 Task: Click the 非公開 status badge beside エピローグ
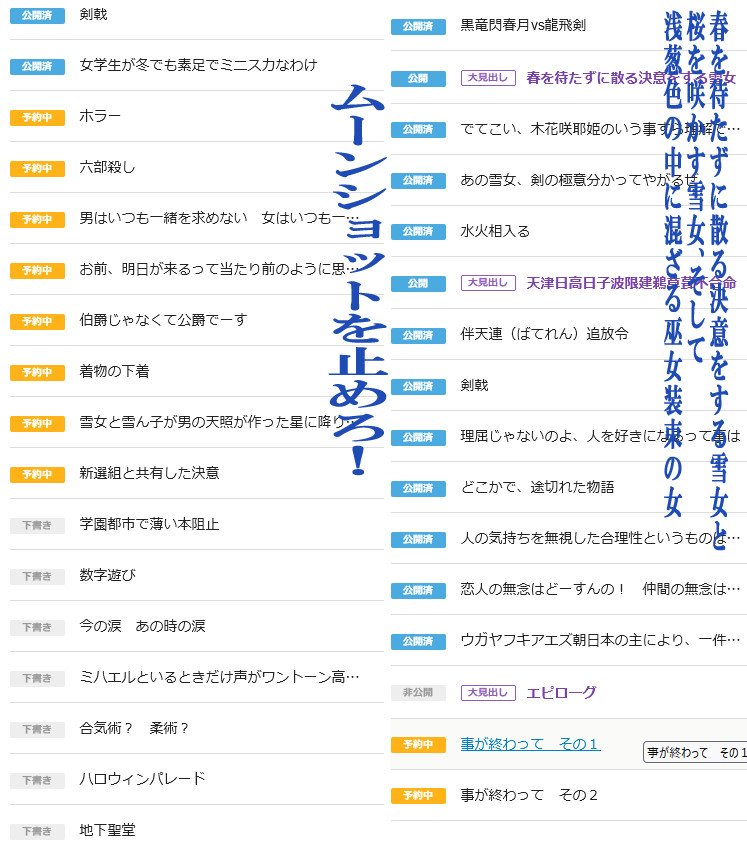pos(418,693)
